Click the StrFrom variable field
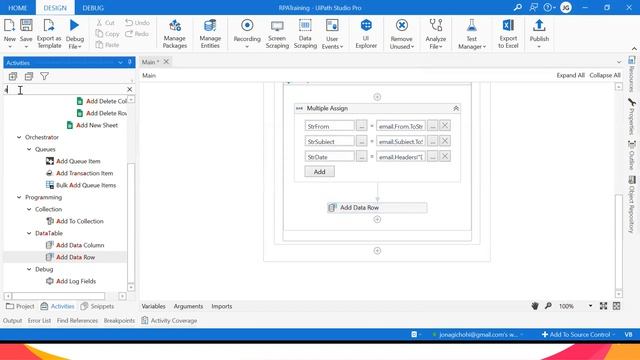Viewport: 640px width, 360px height. pyautogui.click(x=329, y=126)
